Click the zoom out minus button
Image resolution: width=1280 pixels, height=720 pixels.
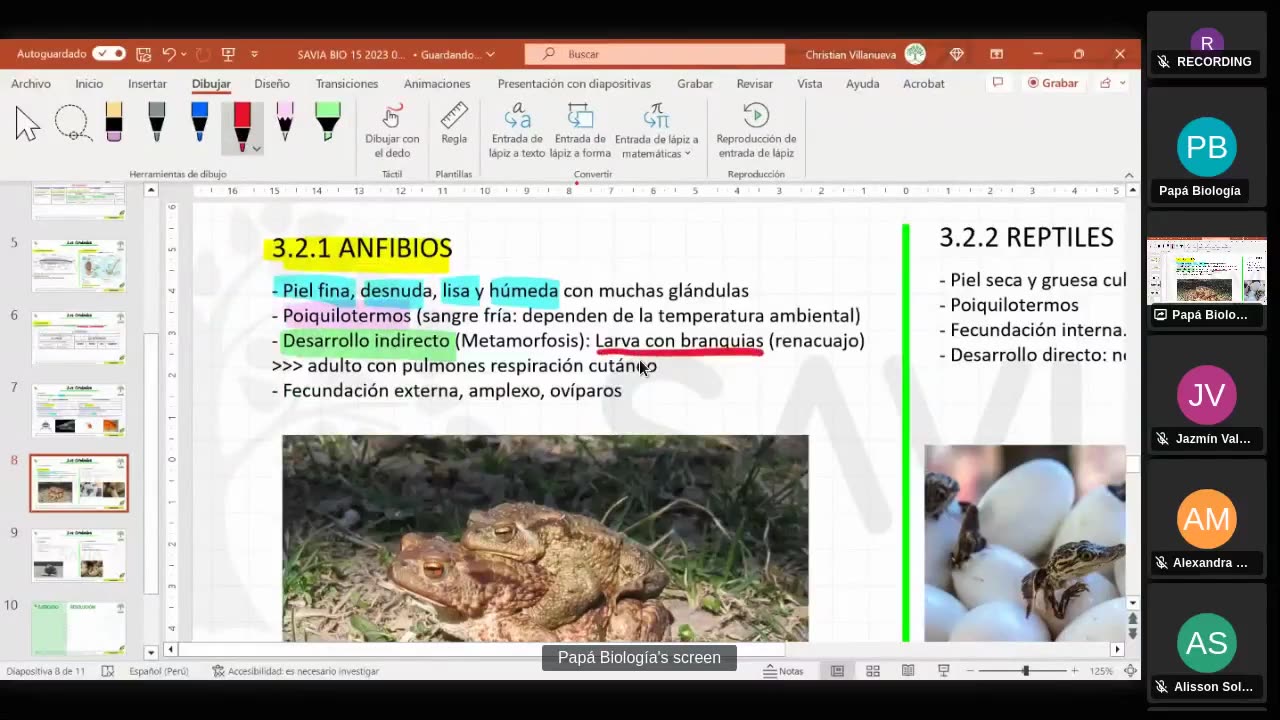(971, 671)
